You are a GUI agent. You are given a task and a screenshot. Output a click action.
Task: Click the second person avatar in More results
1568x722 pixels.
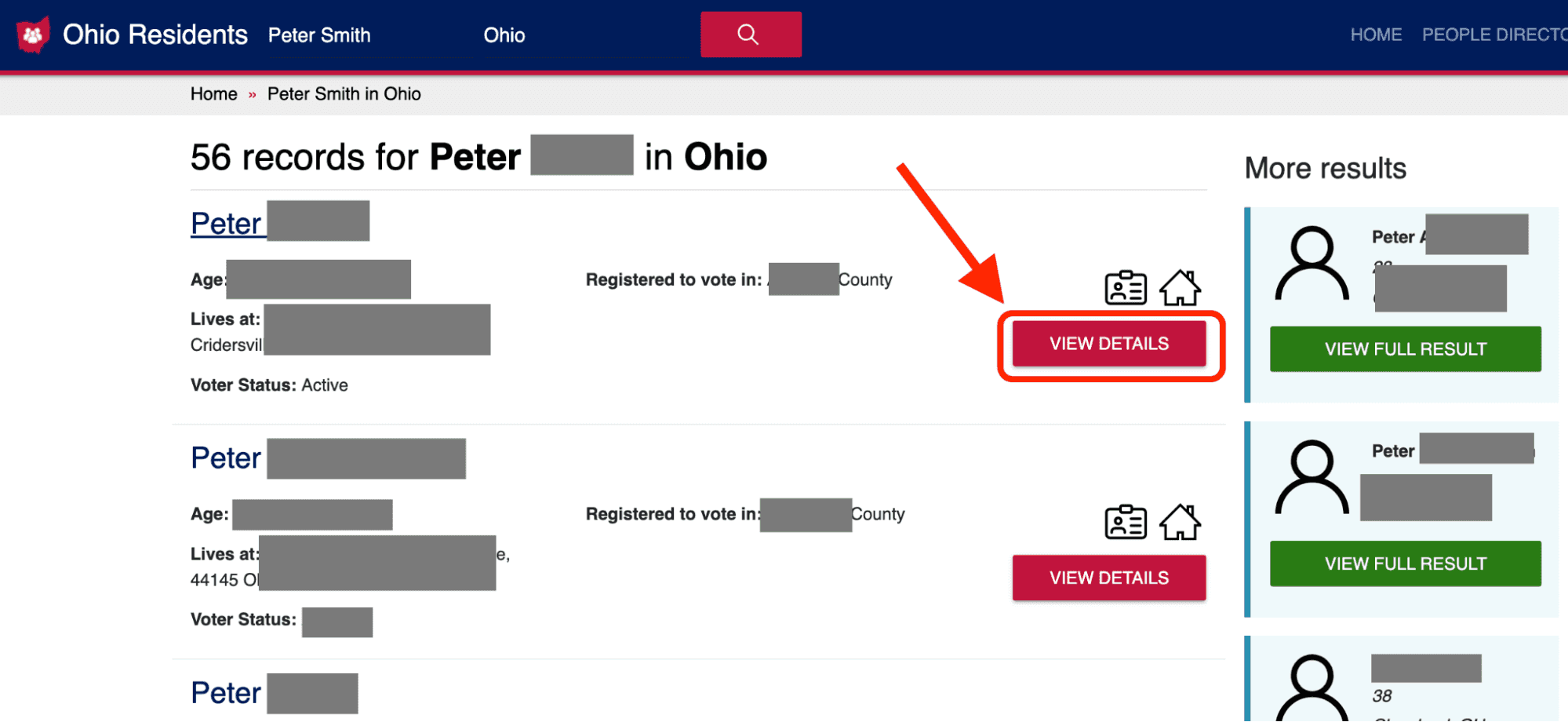tap(1312, 477)
